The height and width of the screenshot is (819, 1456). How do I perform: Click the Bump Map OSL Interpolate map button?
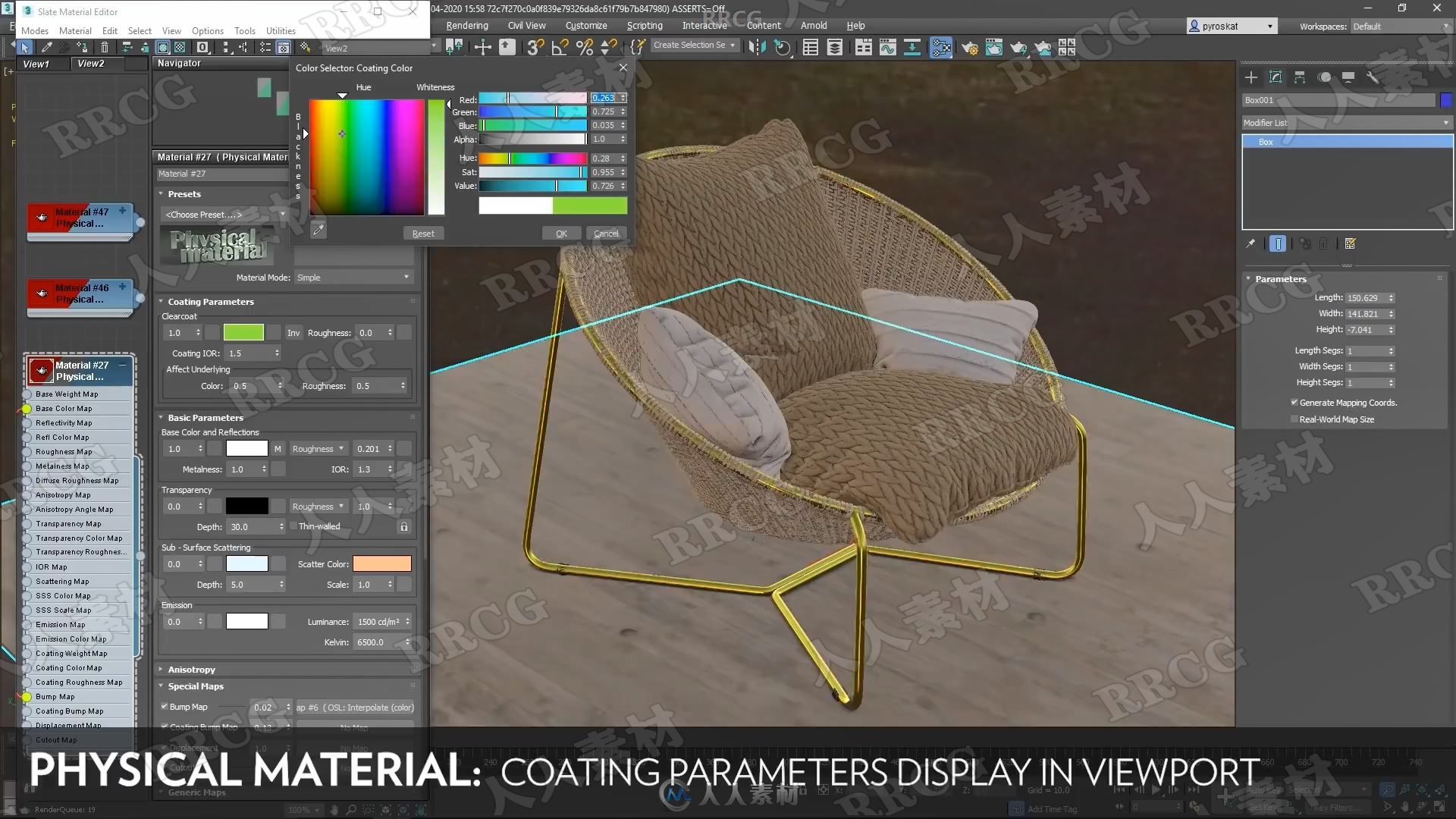point(355,708)
